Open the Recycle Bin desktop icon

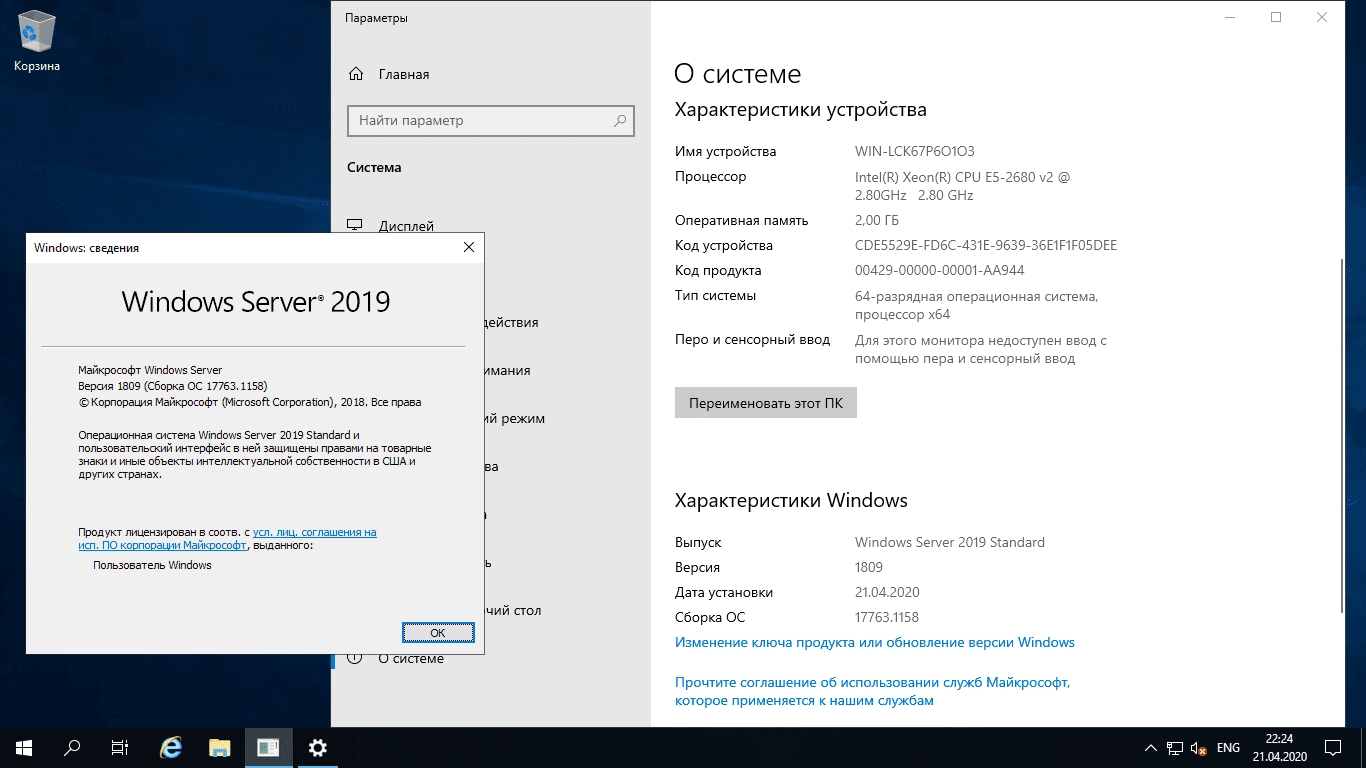(37, 40)
